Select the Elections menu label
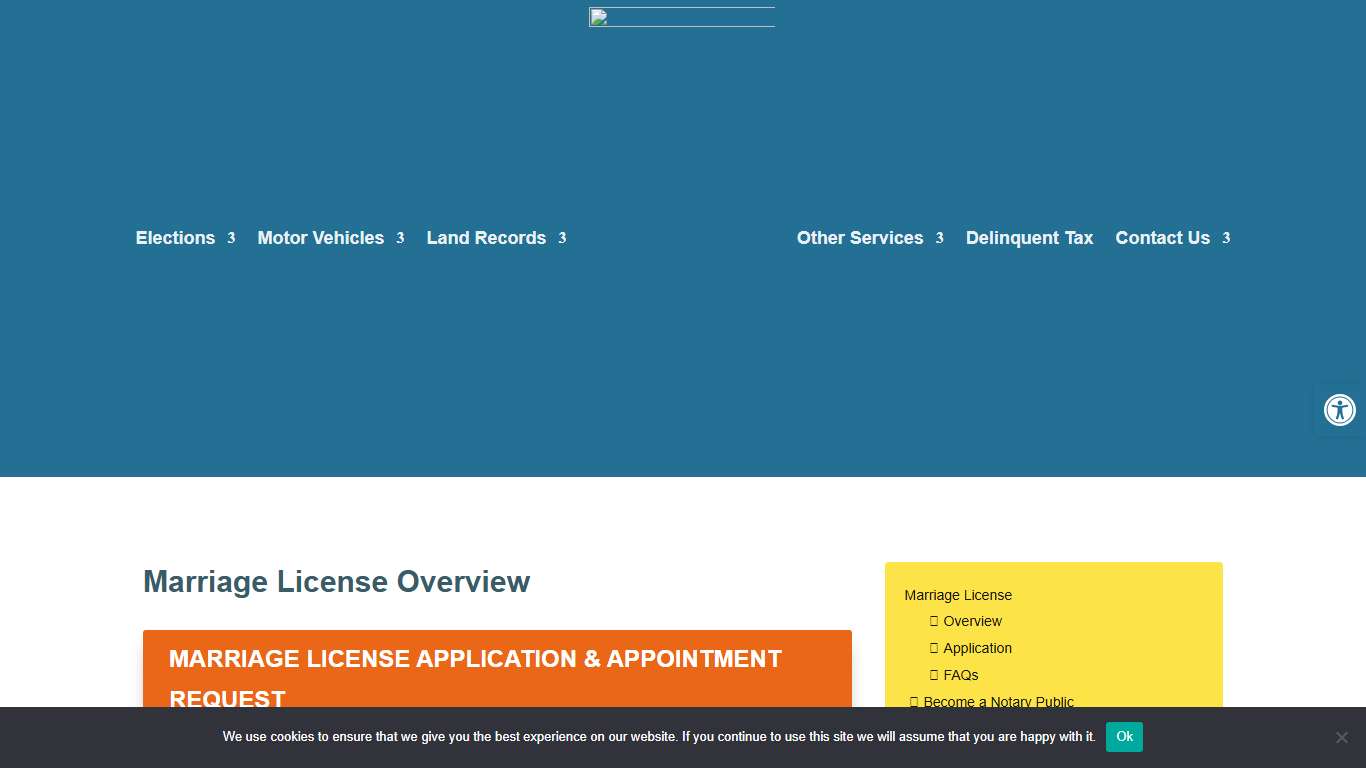 (175, 238)
